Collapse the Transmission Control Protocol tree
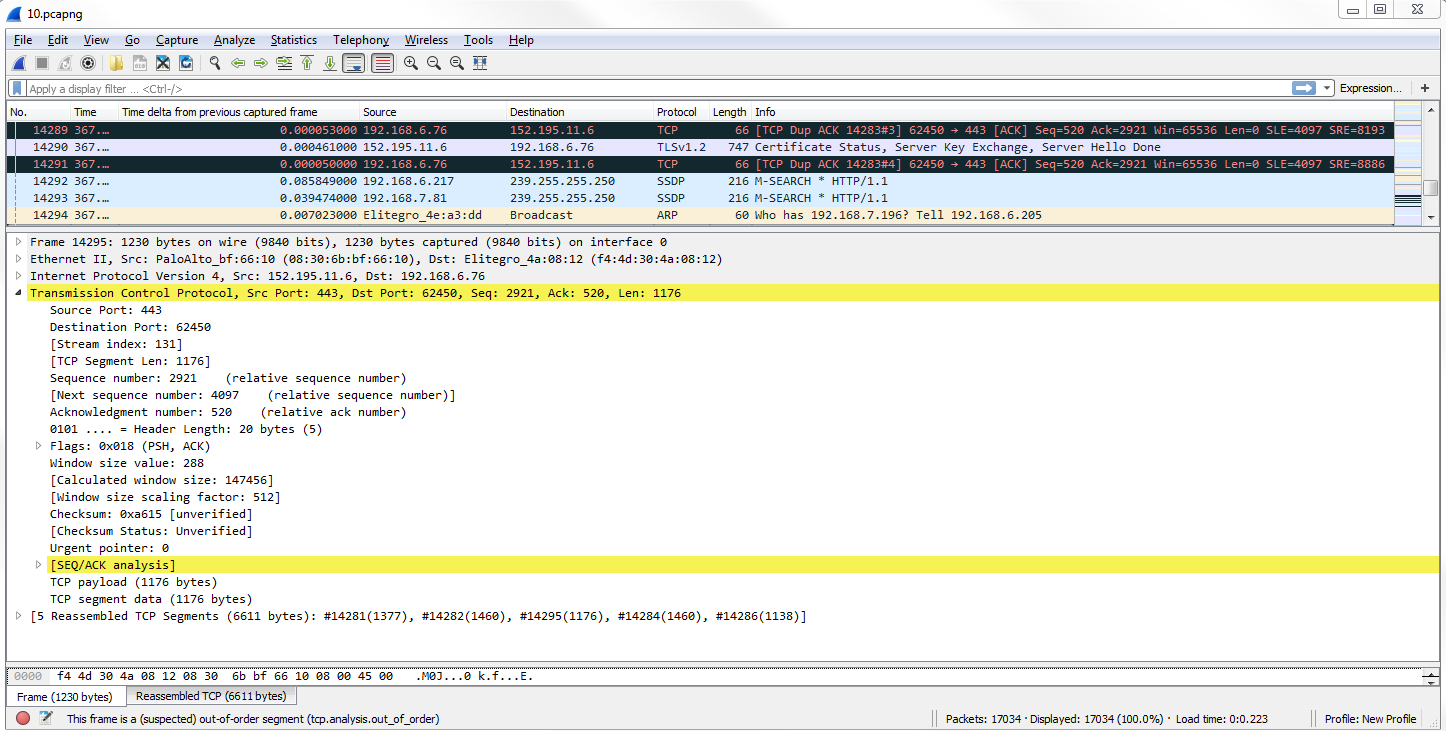 [x=18, y=293]
